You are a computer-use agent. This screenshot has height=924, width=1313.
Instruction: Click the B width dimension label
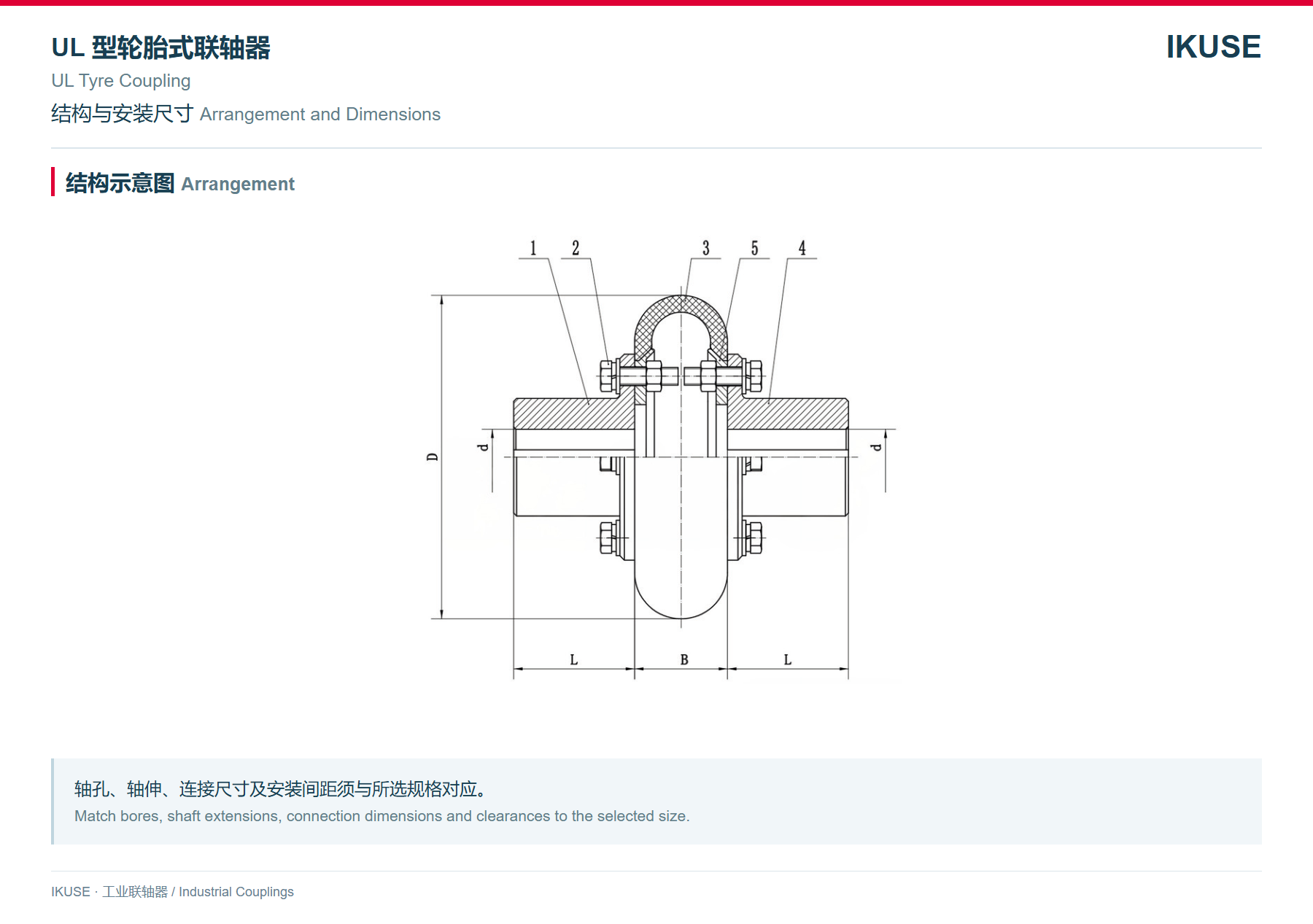pyautogui.click(x=684, y=659)
